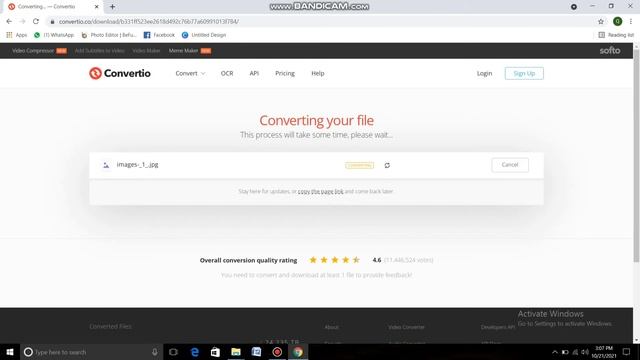Viewport: 640px width, 360px height.
Task: Open Chrome from the taskbar
Action: point(298,352)
